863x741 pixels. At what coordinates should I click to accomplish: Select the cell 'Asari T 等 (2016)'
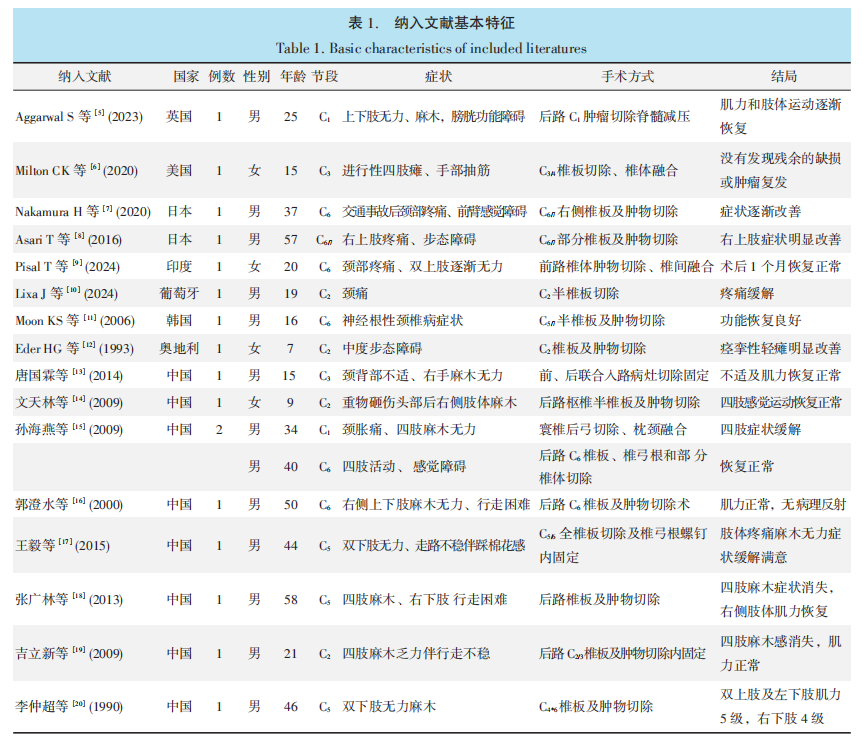69,239
